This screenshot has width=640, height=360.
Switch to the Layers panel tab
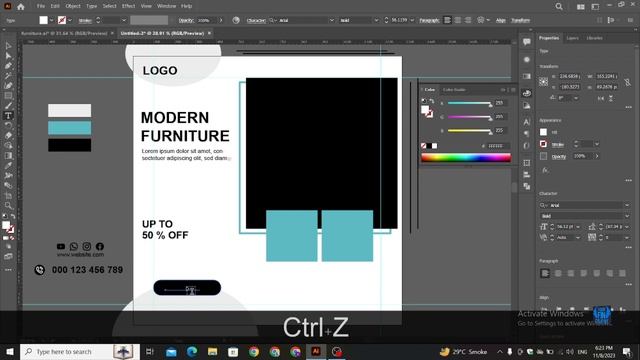pos(572,38)
